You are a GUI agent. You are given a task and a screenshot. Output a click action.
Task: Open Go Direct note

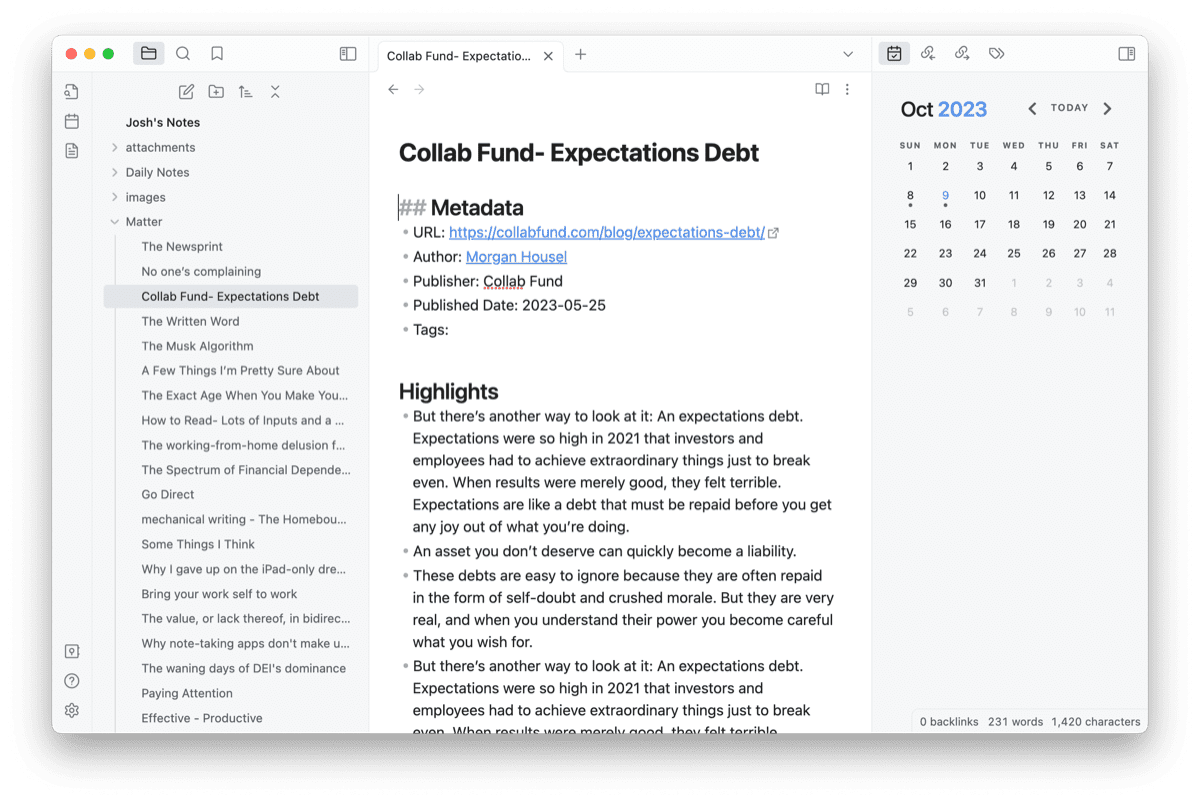[168, 495]
